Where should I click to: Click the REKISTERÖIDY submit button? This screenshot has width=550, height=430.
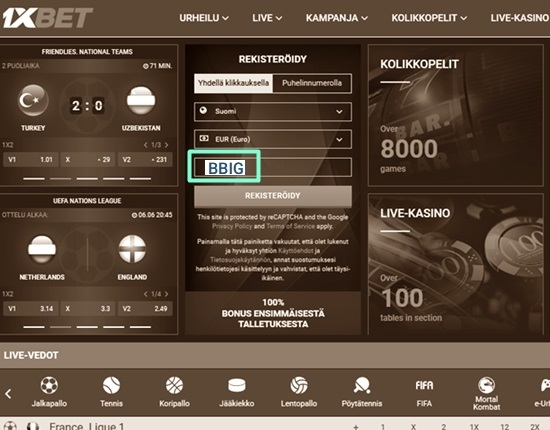[273, 196]
